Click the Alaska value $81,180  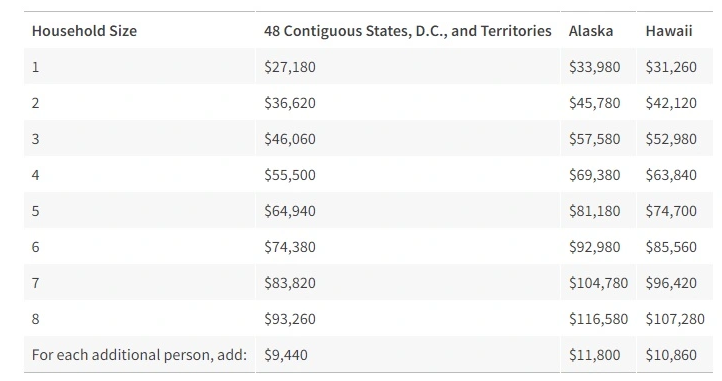click(594, 211)
